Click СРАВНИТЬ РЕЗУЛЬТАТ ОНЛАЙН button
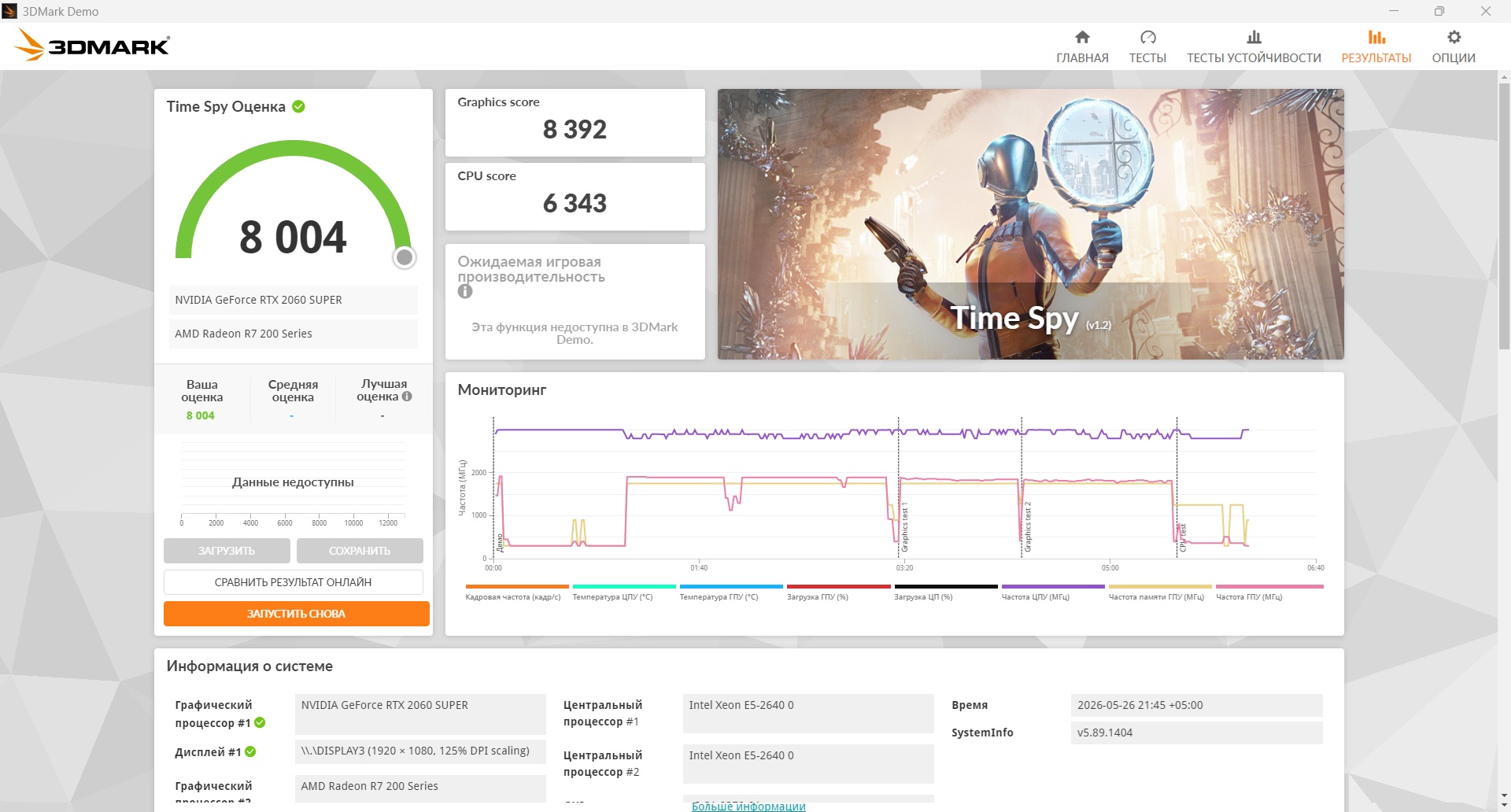The image size is (1511, 812). [x=293, y=582]
